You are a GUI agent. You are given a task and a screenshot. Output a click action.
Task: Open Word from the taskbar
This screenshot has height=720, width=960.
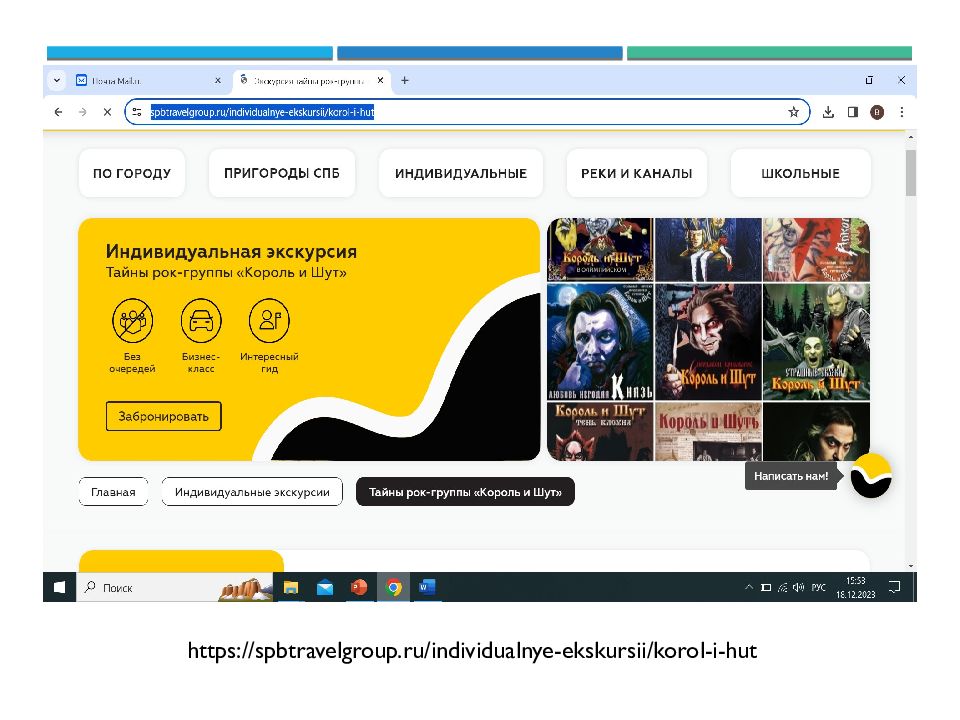(x=427, y=588)
